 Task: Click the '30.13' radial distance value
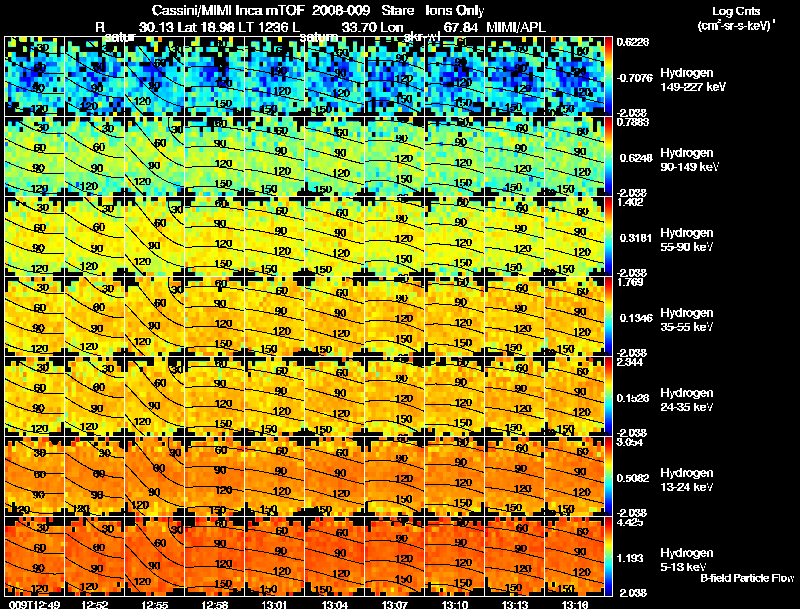156,27
